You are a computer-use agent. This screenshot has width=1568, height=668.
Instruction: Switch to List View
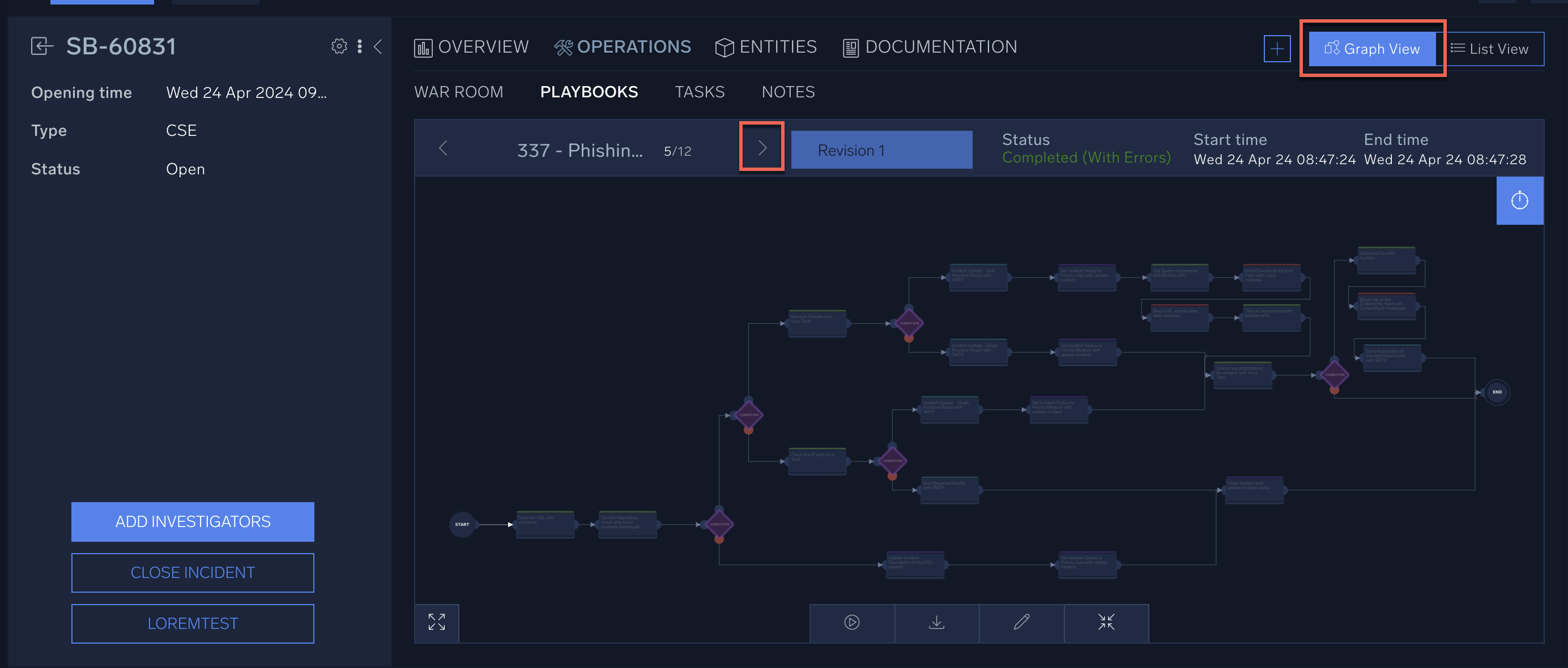tap(1494, 49)
